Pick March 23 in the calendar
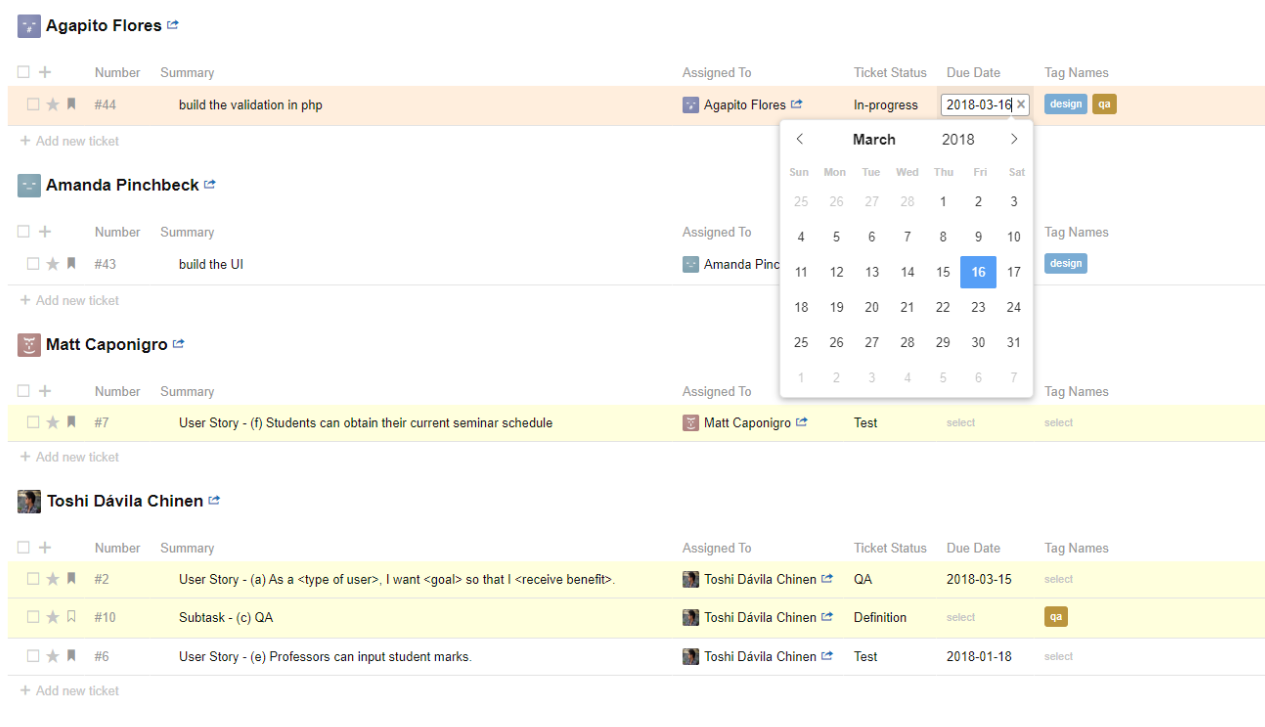This screenshot has height=727, width=1265. click(978, 307)
